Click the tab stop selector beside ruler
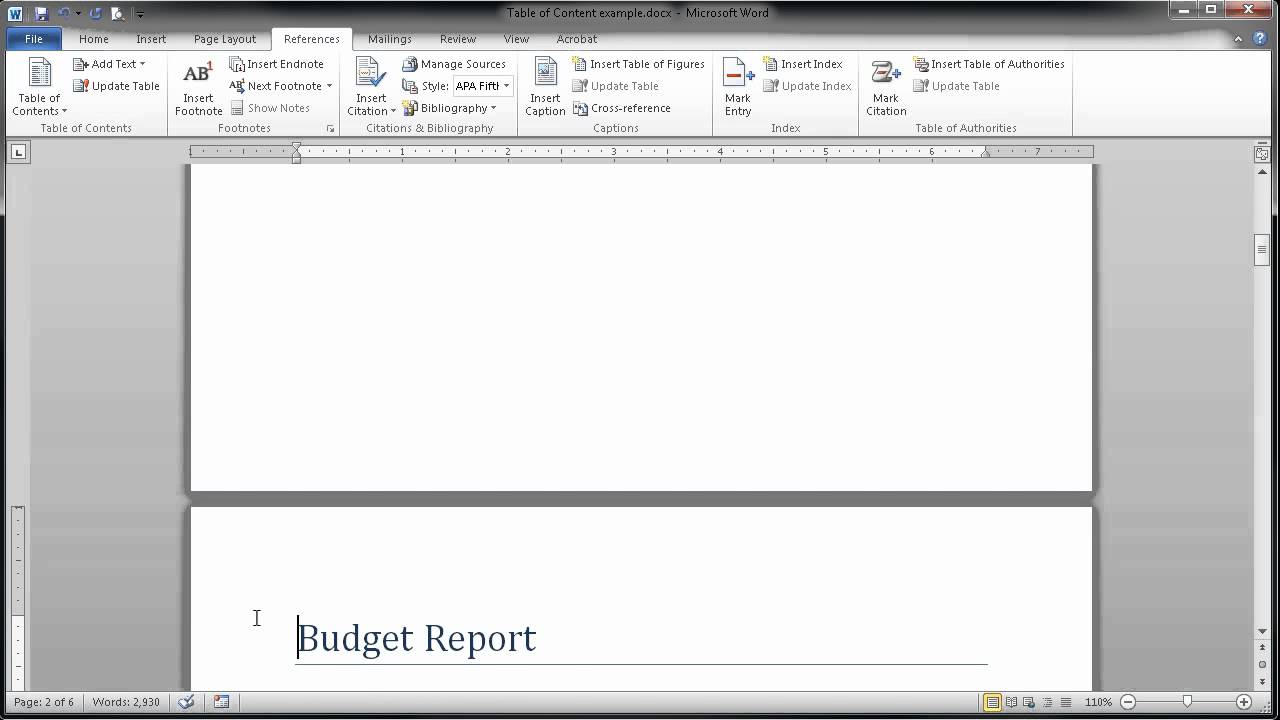 pyautogui.click(x=19, y=152)
